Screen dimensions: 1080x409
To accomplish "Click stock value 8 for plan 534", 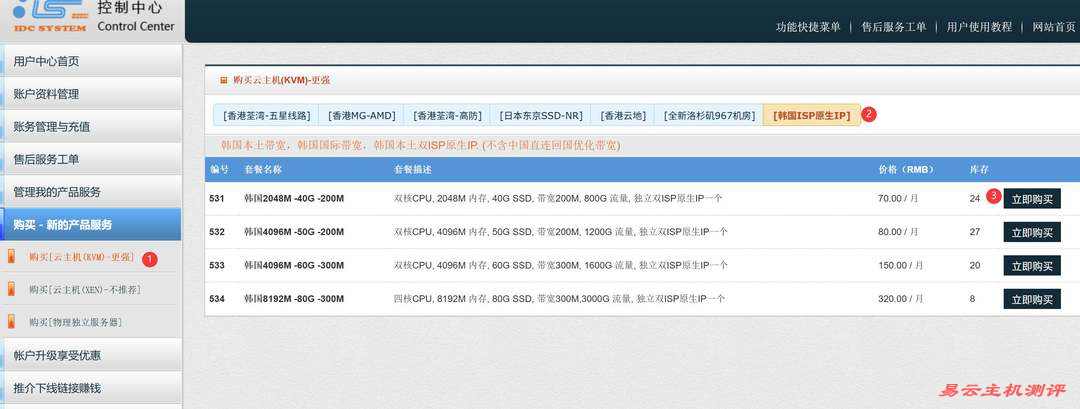I will click(973, 299).
